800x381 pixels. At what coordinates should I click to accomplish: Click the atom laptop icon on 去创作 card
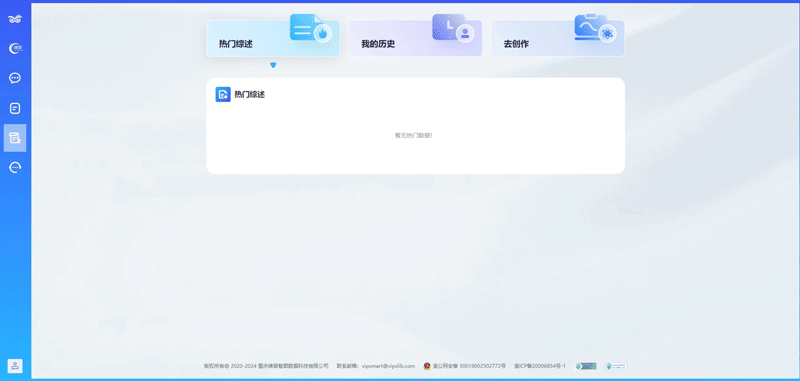[x=595, y=28]
